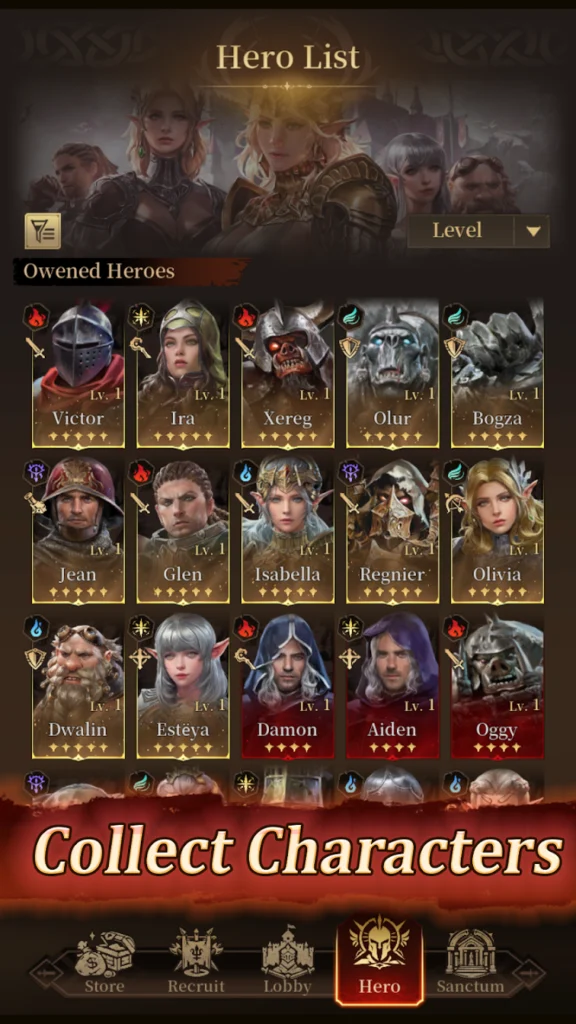The image size is (576, 1024).
Task: Click the left arrow of the bottom navigation
Action: click(47, 973)
